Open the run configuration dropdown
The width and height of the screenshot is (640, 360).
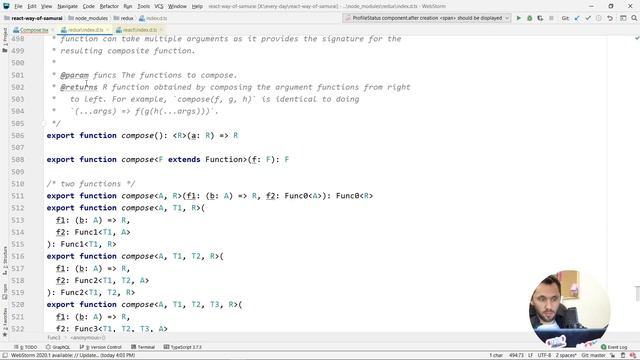tap(427, 18)
